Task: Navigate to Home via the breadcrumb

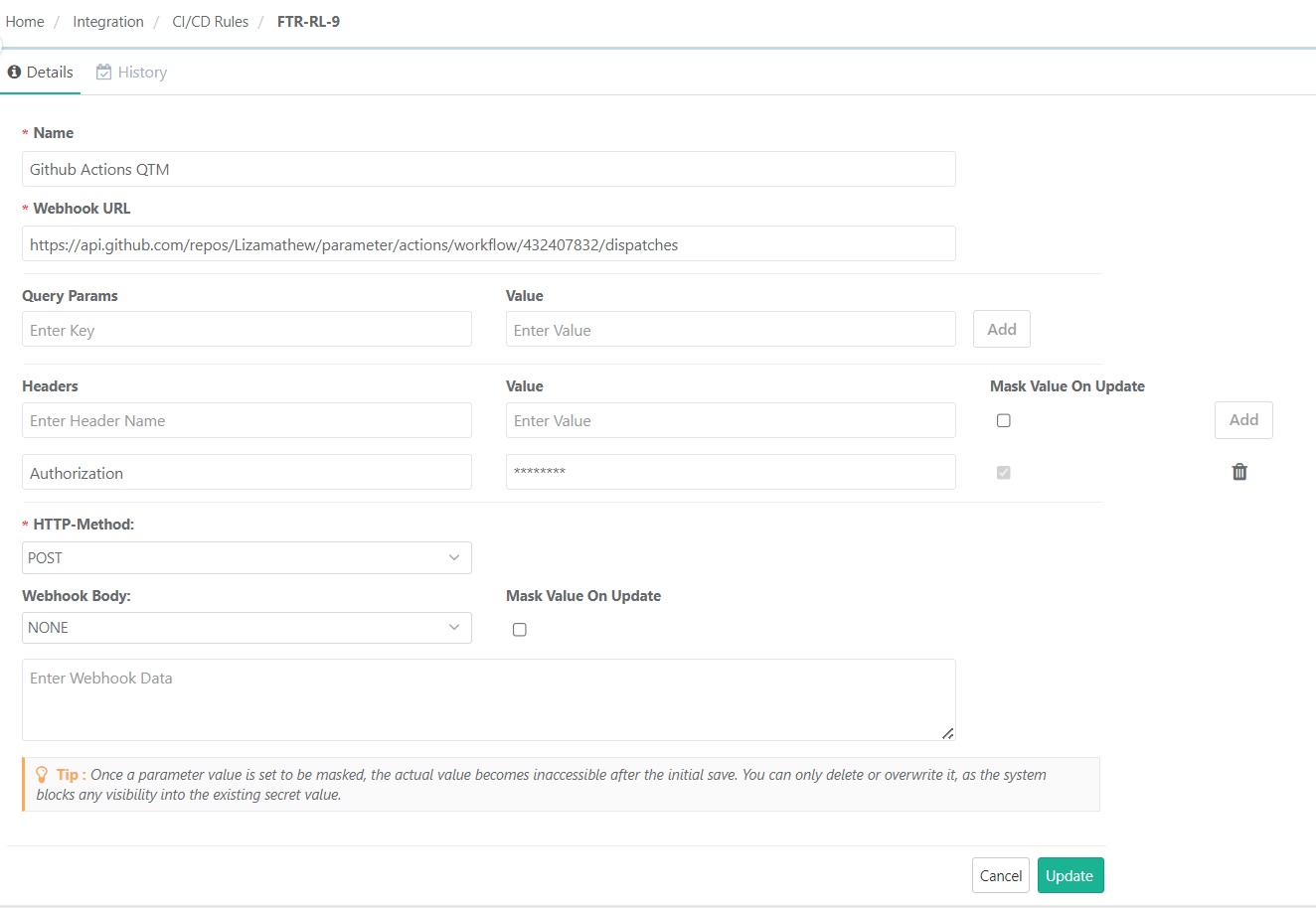Action: tap(24, 21)
